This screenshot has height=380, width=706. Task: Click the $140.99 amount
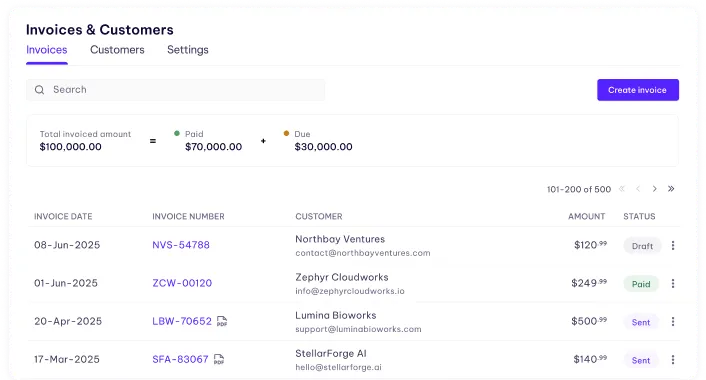click(590, 359)
